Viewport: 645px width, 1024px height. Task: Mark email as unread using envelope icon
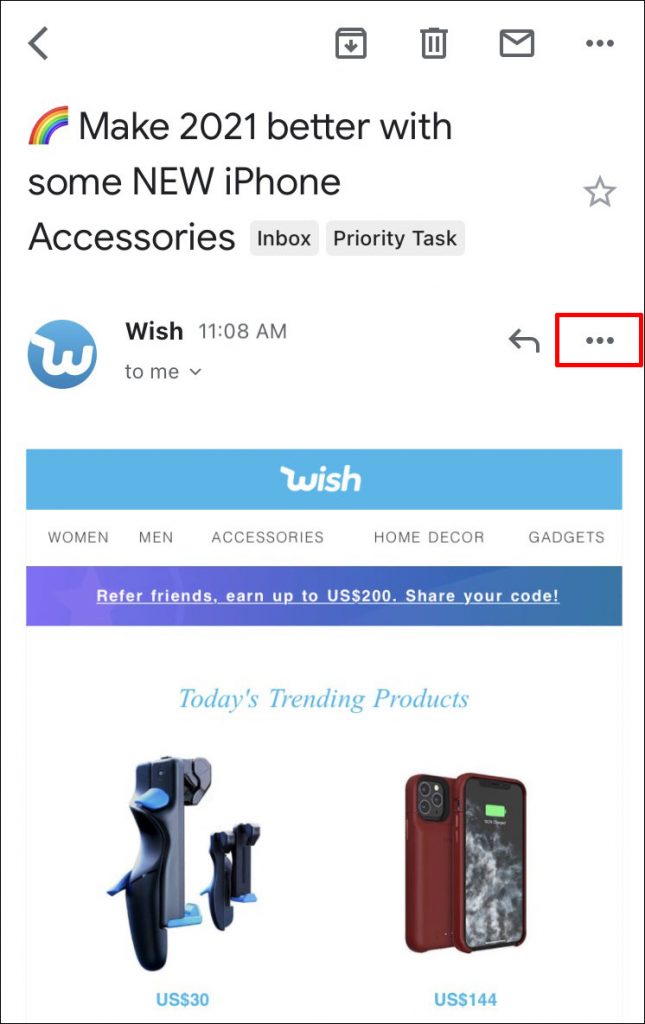point(516,43)
